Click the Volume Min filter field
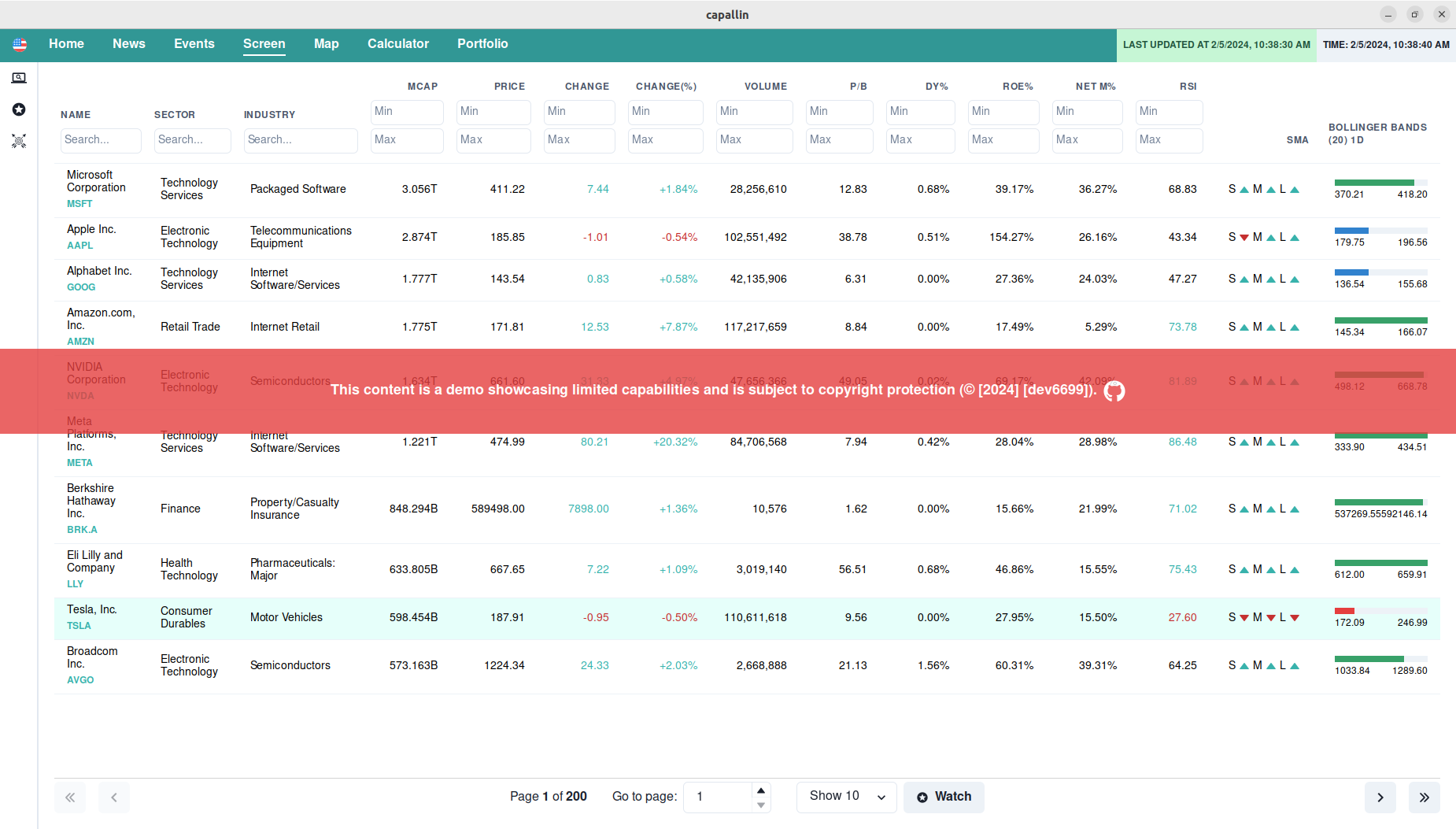Screen dimensions: 1456x829 (x=754, y=112)
